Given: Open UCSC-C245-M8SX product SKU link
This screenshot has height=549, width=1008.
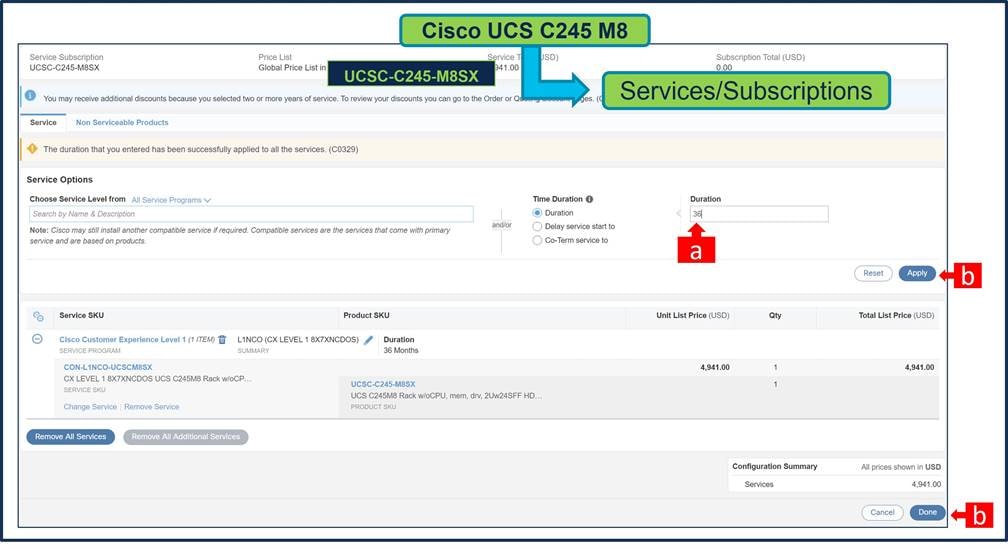Looking at the screenshot, I should coord(383,384).
